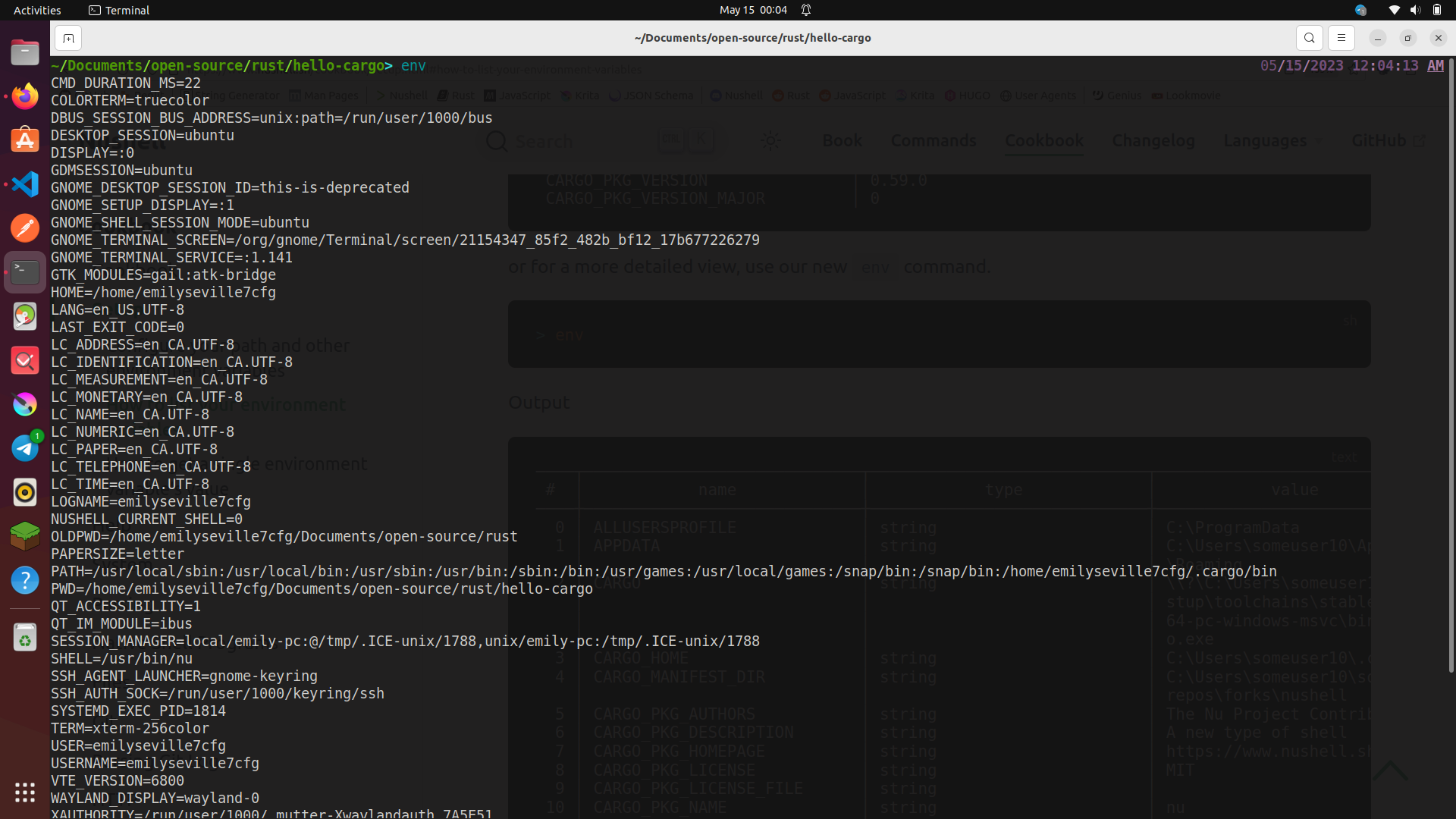The image size is (1456, 819).
Task: Open a new terminal tab
Action: [67, 38]
